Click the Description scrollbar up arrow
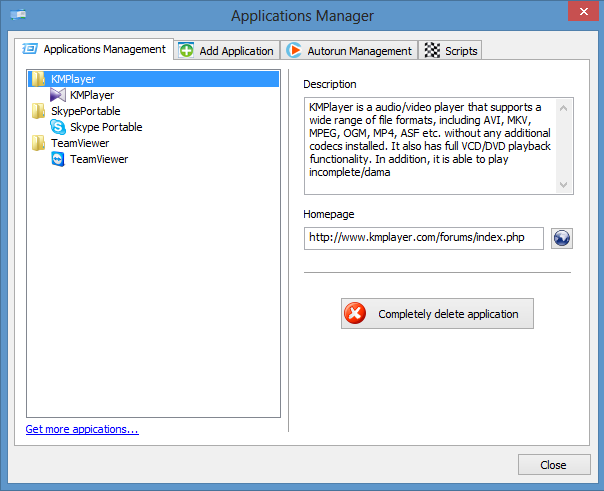The height and width of the screenshot is (491, 604). [564, 108]
